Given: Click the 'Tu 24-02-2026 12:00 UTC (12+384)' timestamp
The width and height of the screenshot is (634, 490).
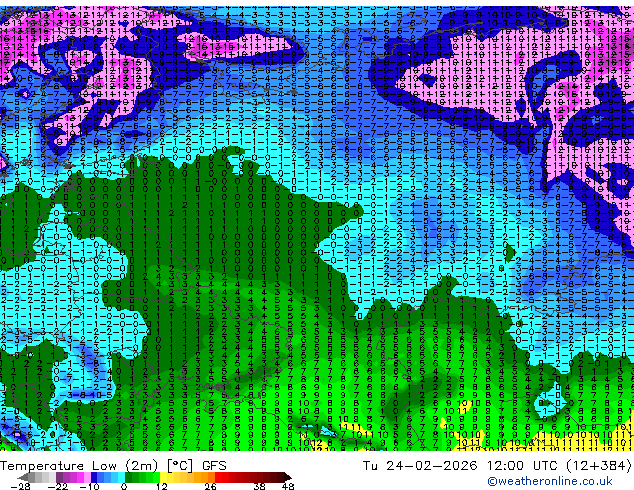Looking at the screenshot, I should (x=497, y=466).
